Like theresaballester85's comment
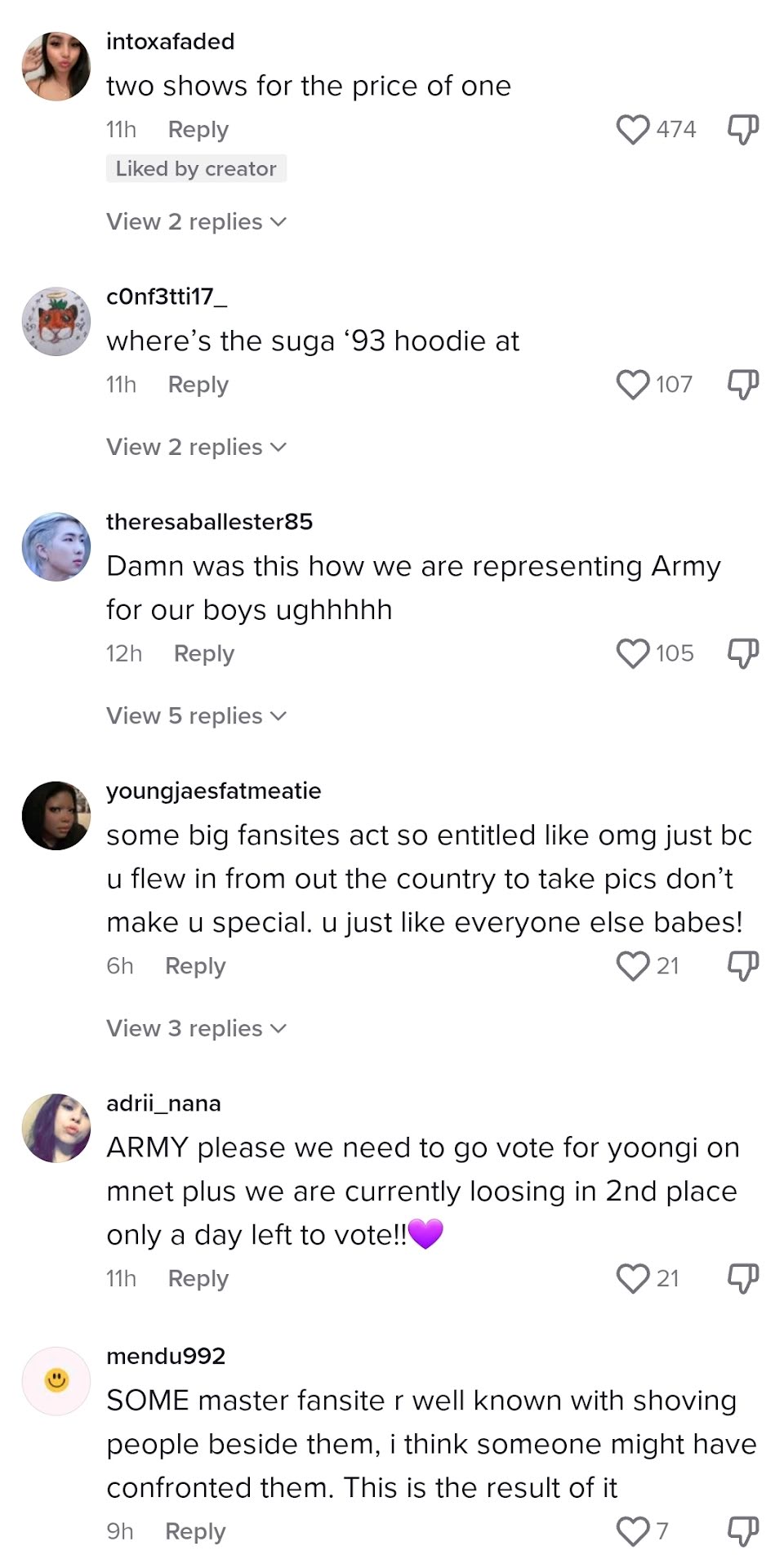 click(x=633, y=653)
